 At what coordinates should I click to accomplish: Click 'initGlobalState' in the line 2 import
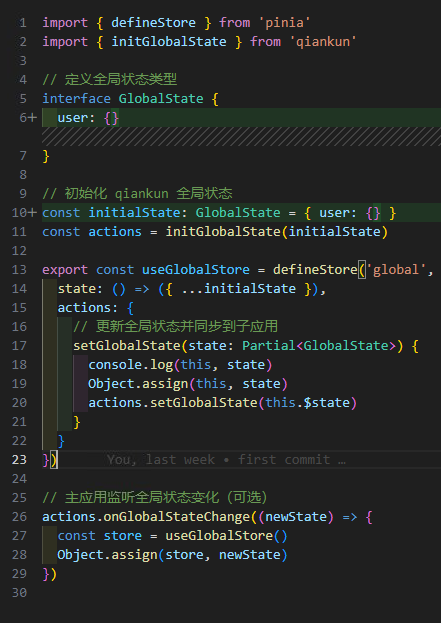(x=168, y=42)
